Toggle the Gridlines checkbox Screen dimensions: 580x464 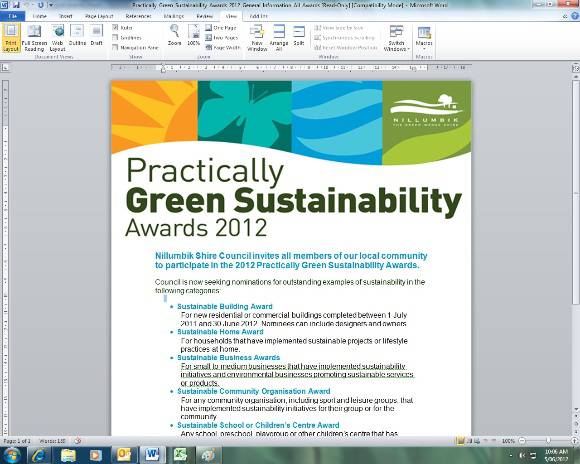click(x=115, y=37)
